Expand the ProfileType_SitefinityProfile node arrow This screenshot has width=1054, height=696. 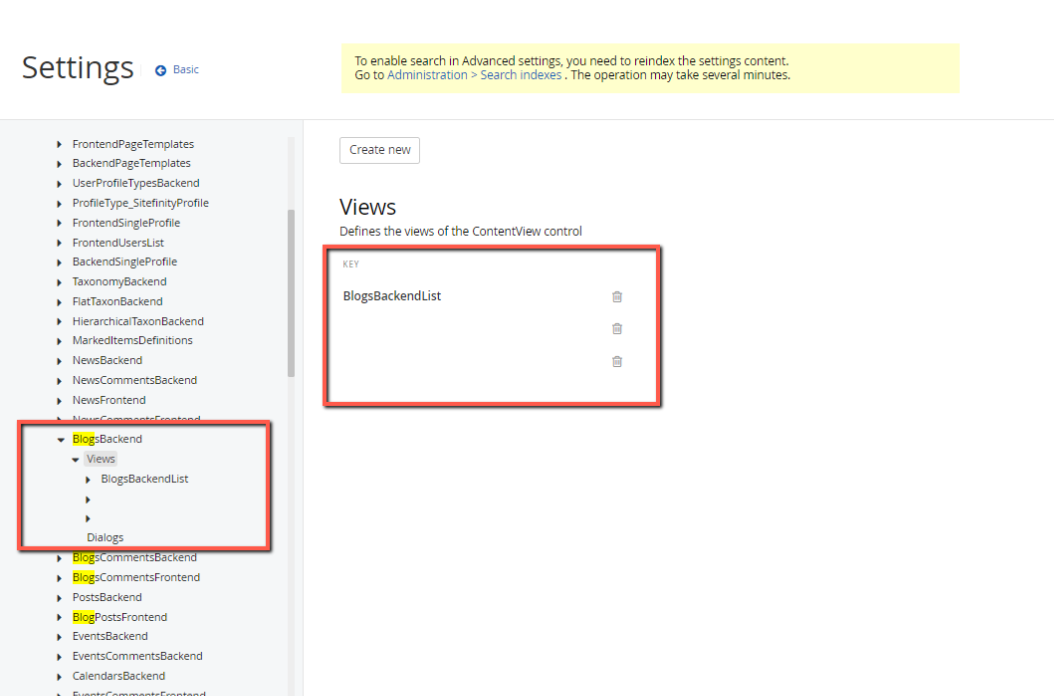(59, 203)
